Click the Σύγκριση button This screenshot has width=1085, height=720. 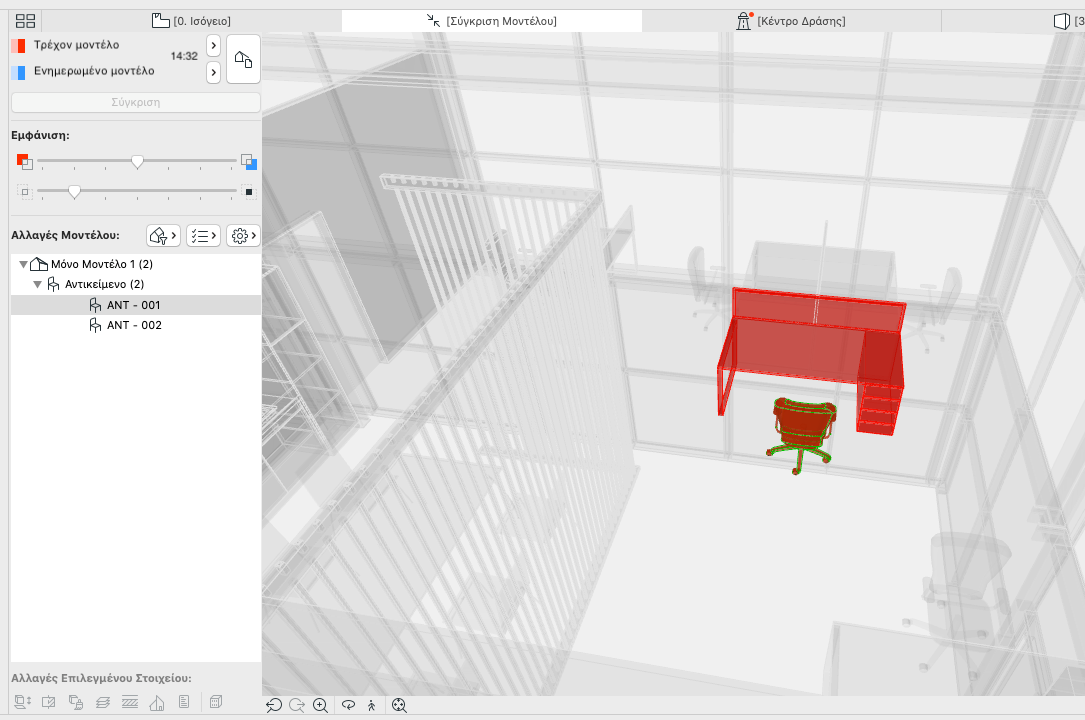(x=136, y=102)
